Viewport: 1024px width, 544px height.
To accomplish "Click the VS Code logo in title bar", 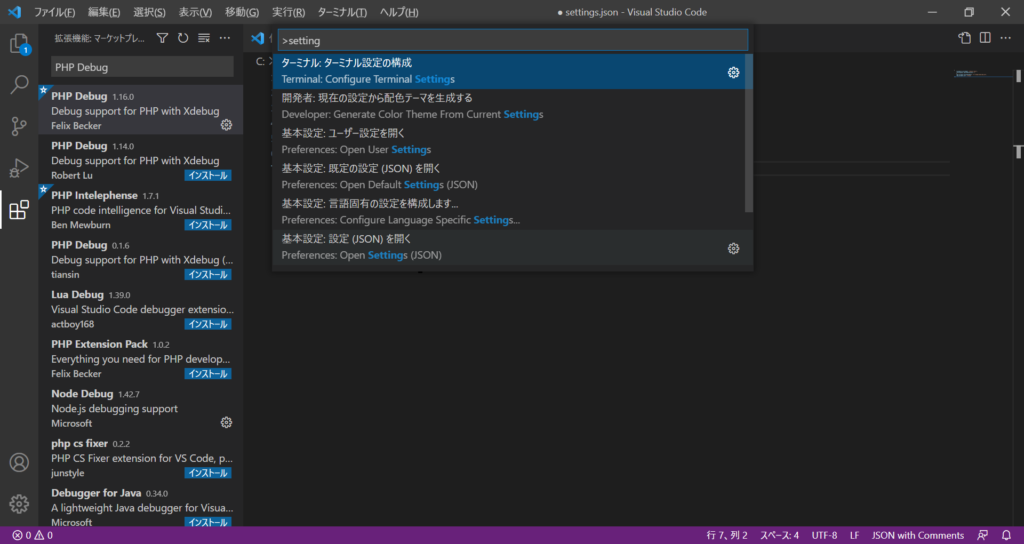I will point(14,12).
